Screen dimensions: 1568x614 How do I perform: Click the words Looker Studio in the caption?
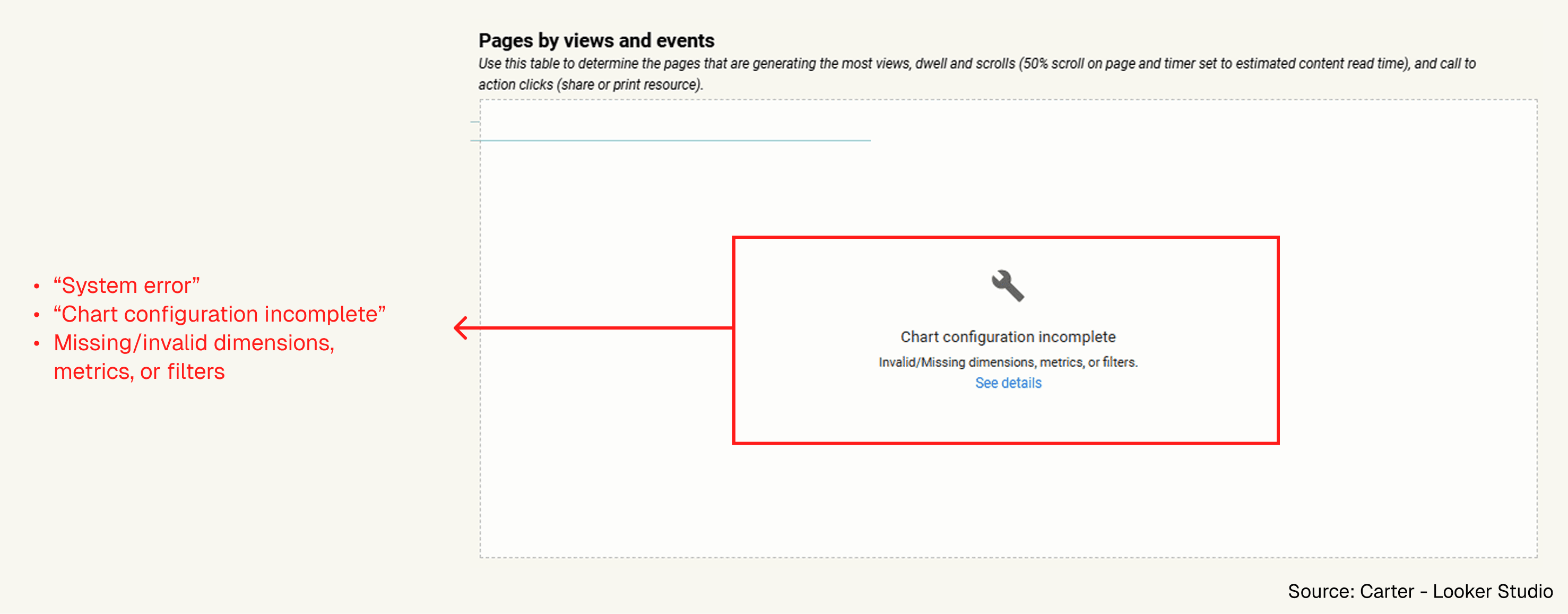[x=1493, y=592]
